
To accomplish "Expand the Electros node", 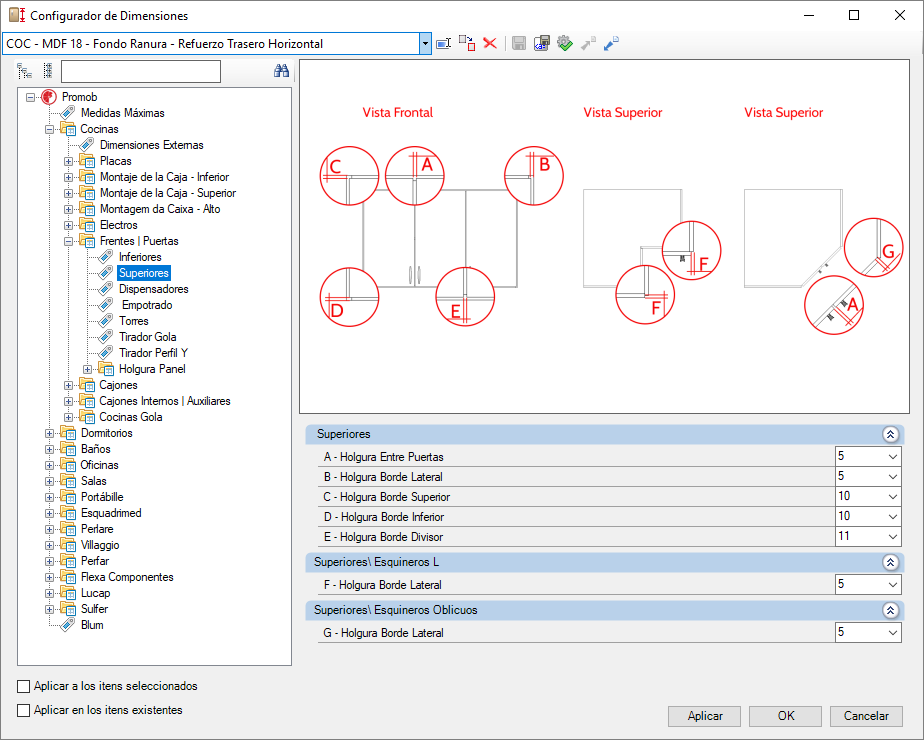I will [x=68, y=225].
